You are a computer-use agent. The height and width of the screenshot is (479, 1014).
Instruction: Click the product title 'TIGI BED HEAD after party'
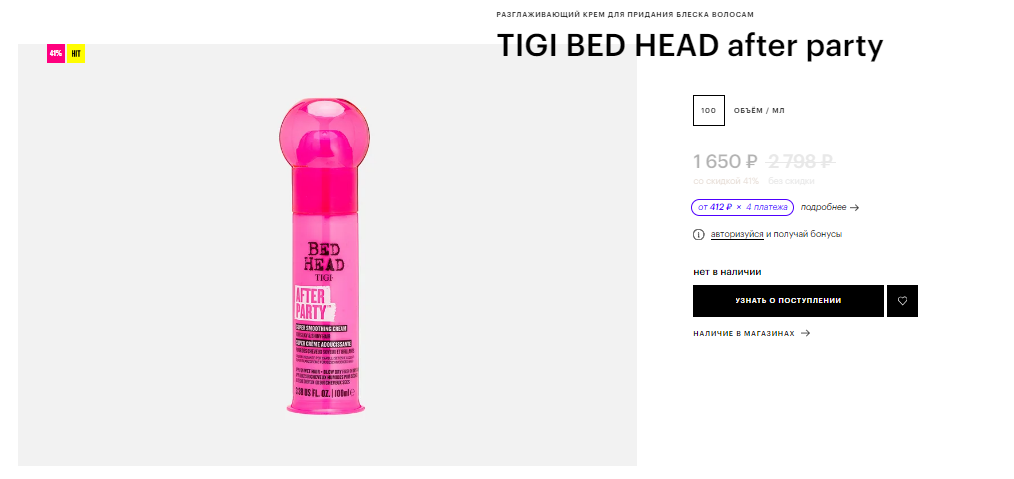pyautogui.click(x=689, y=47)
